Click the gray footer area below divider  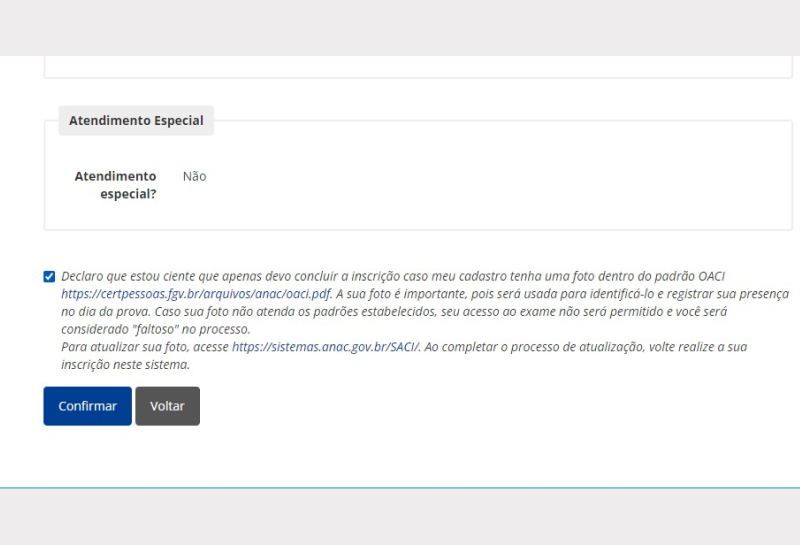click(x=400, y=517)
